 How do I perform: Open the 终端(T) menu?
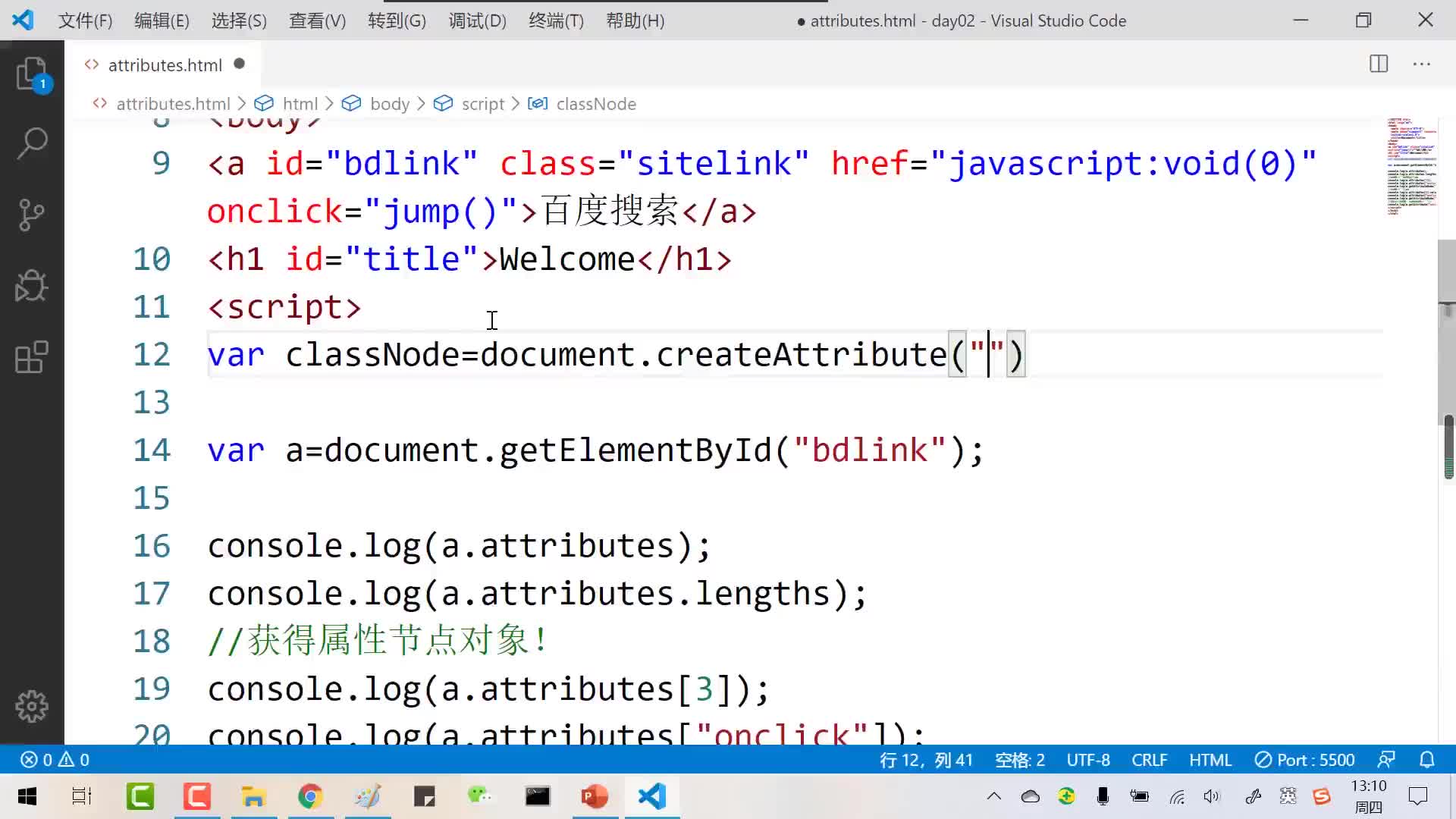point(556,20)
